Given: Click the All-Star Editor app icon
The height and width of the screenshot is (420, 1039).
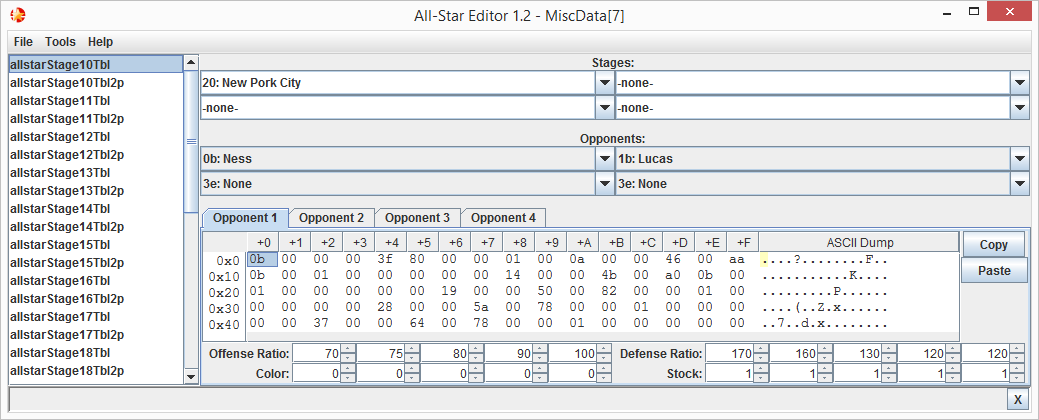Looking at the screenshot, I should [x=17, y=15].
